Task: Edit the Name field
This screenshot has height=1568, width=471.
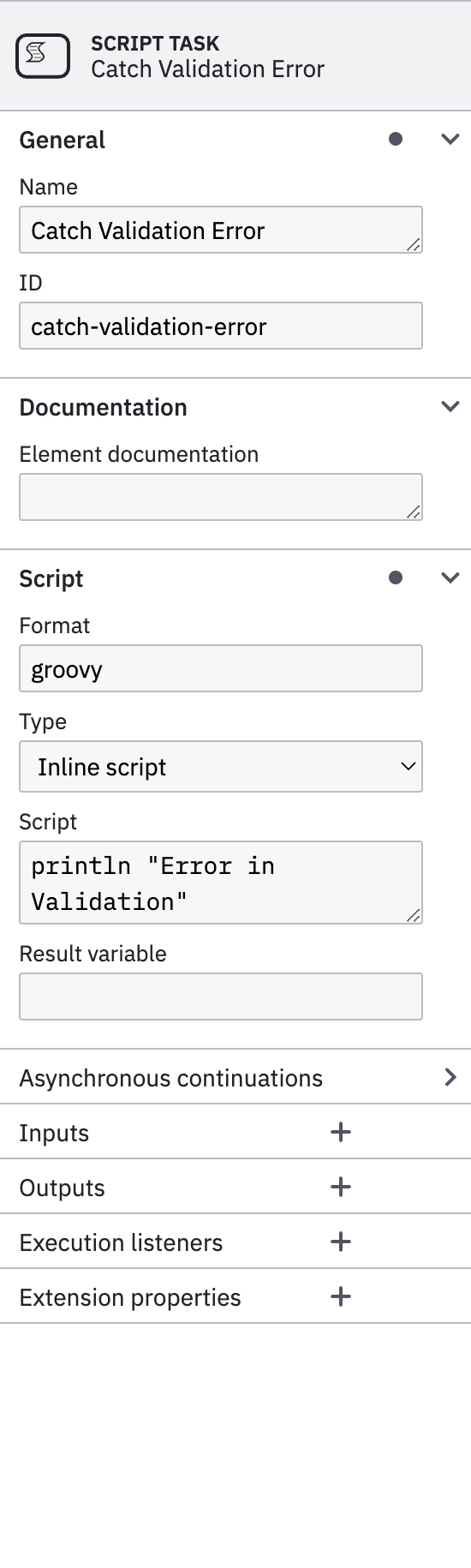Action: point(221,230)
